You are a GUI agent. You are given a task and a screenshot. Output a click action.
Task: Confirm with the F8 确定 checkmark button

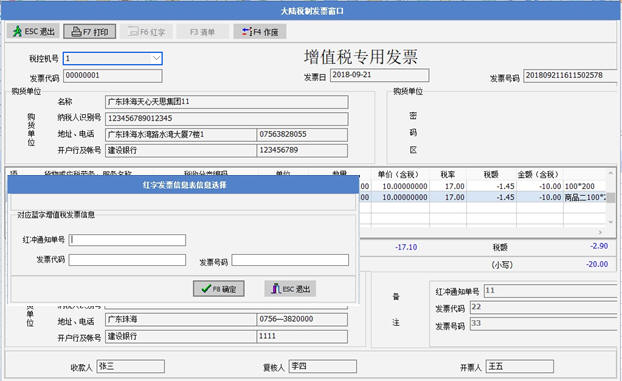click(x=219, y=289)
